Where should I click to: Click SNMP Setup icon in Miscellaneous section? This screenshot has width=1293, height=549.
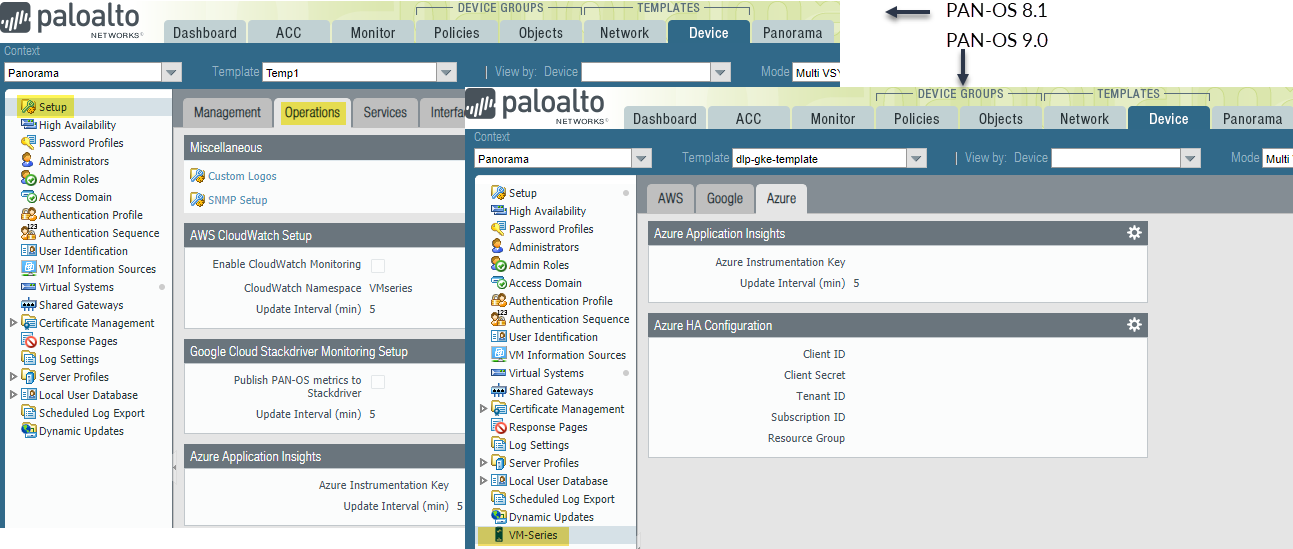pyautogui.click(x=197, y=200)
